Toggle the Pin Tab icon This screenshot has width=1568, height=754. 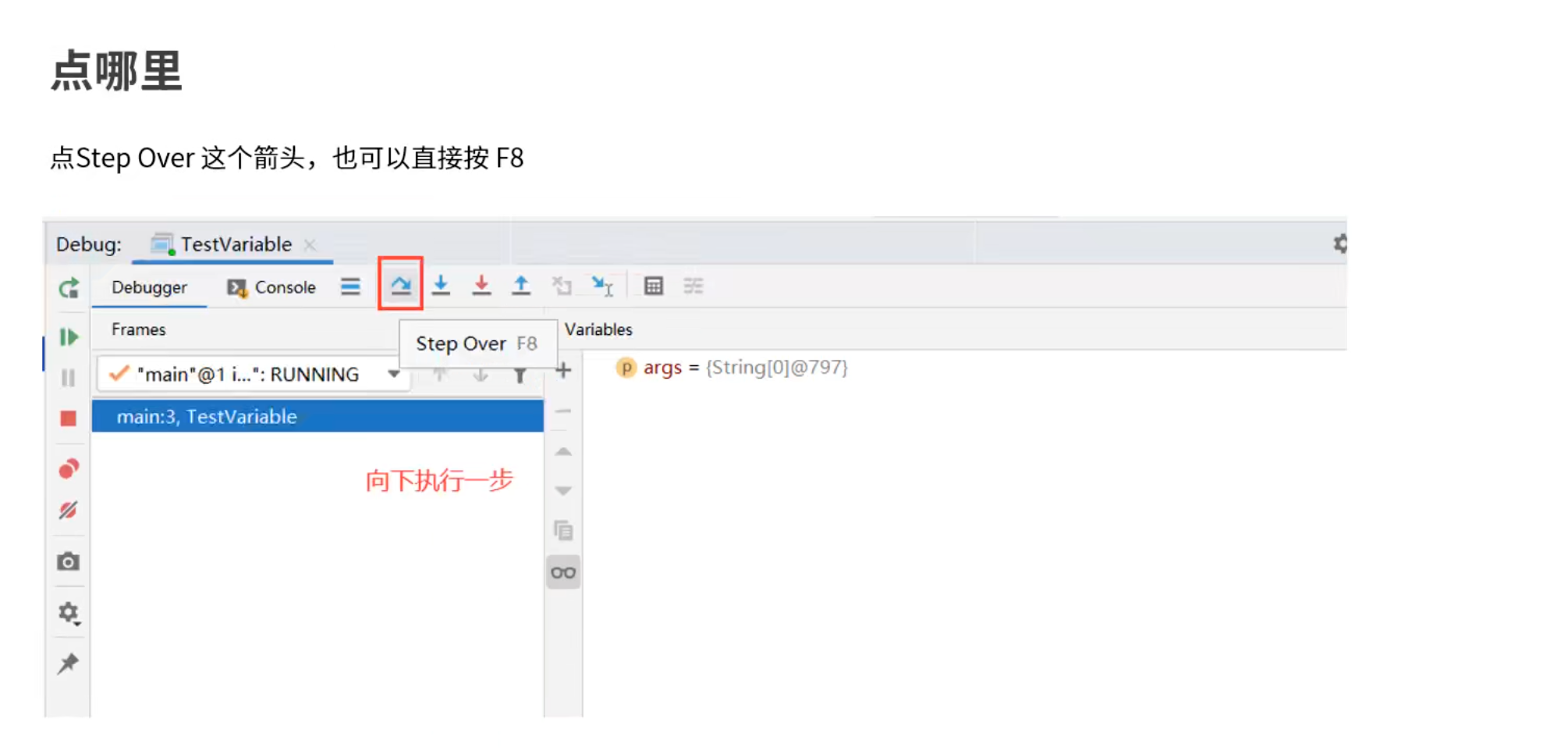pos(69,663)
